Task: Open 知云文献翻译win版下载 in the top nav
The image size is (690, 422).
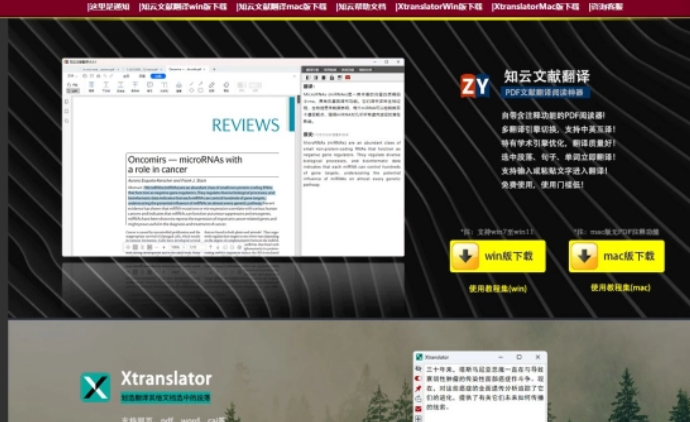Action: (x=183, y=7)
